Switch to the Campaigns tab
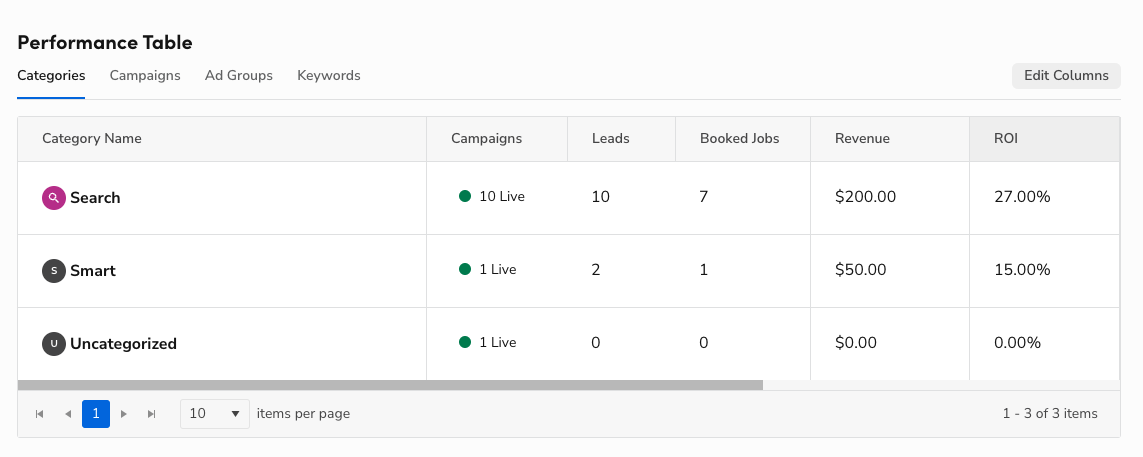This screenshot has width=1143, height=457. tap(145, 76)
